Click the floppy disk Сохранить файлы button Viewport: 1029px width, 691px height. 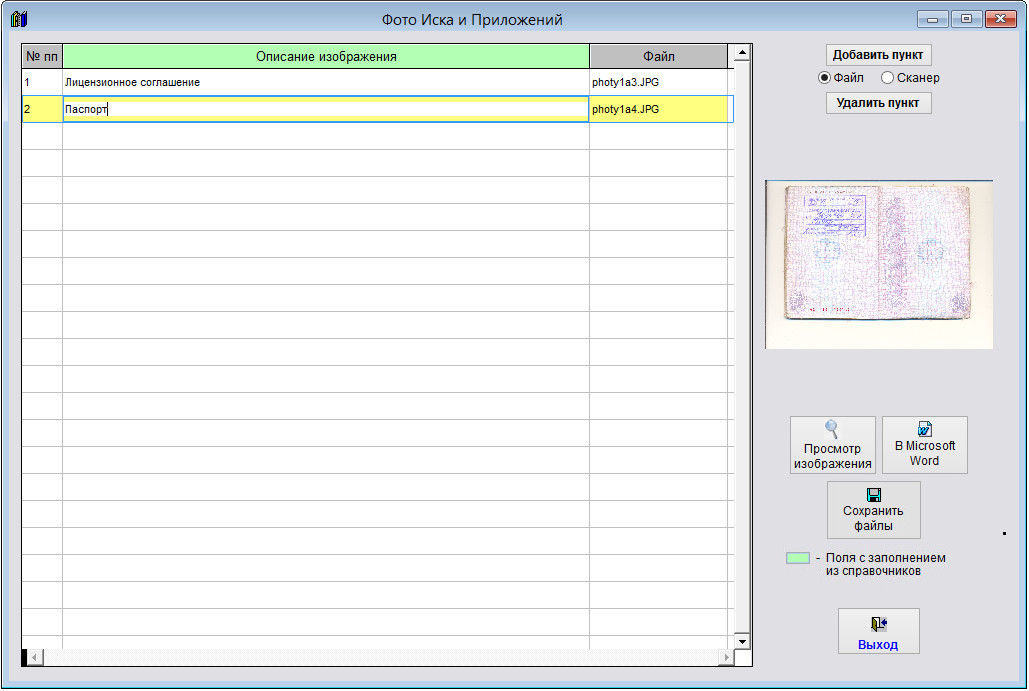(873, 510)
